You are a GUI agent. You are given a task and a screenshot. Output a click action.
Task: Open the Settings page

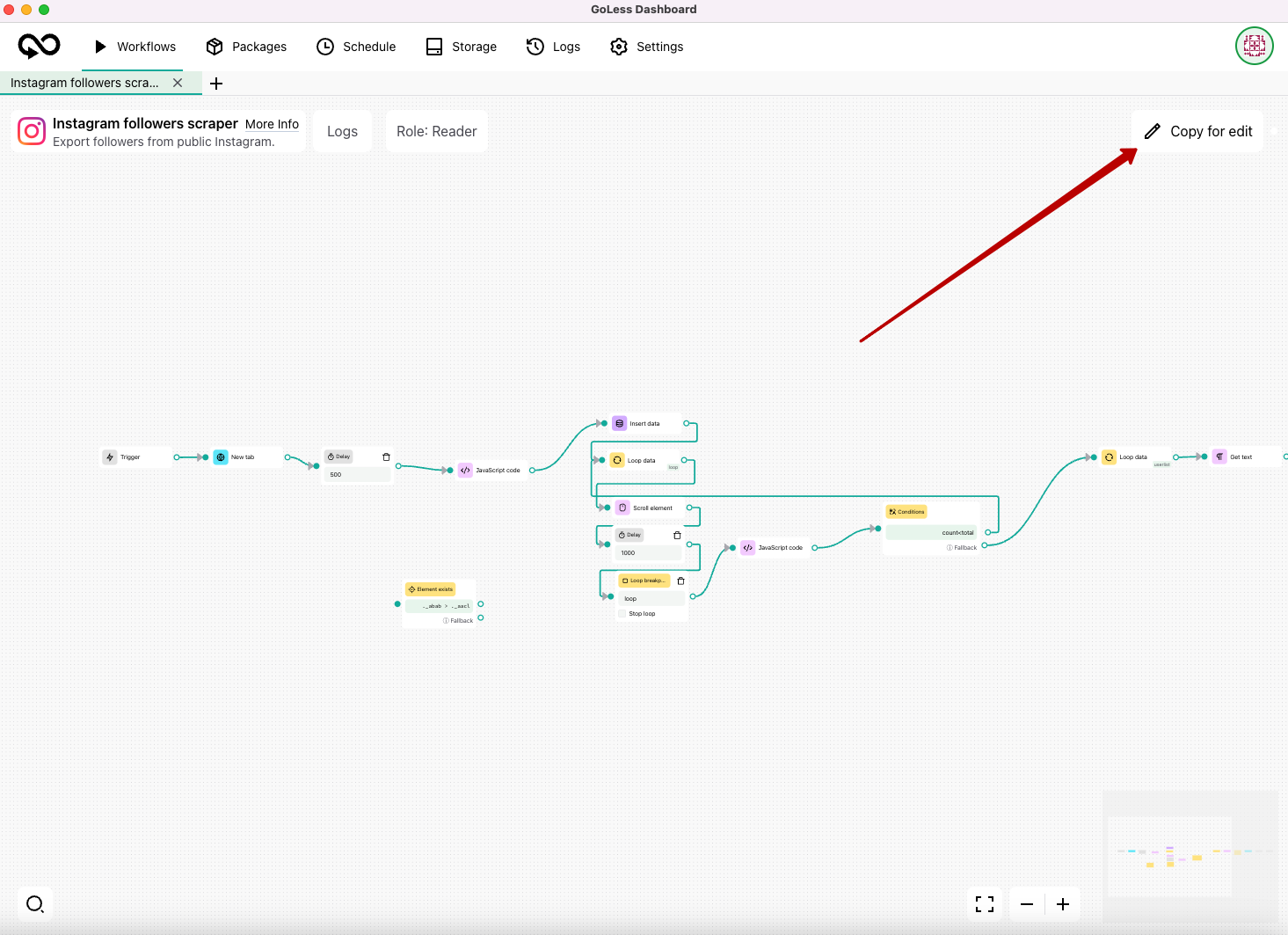(x=647, y=47)
